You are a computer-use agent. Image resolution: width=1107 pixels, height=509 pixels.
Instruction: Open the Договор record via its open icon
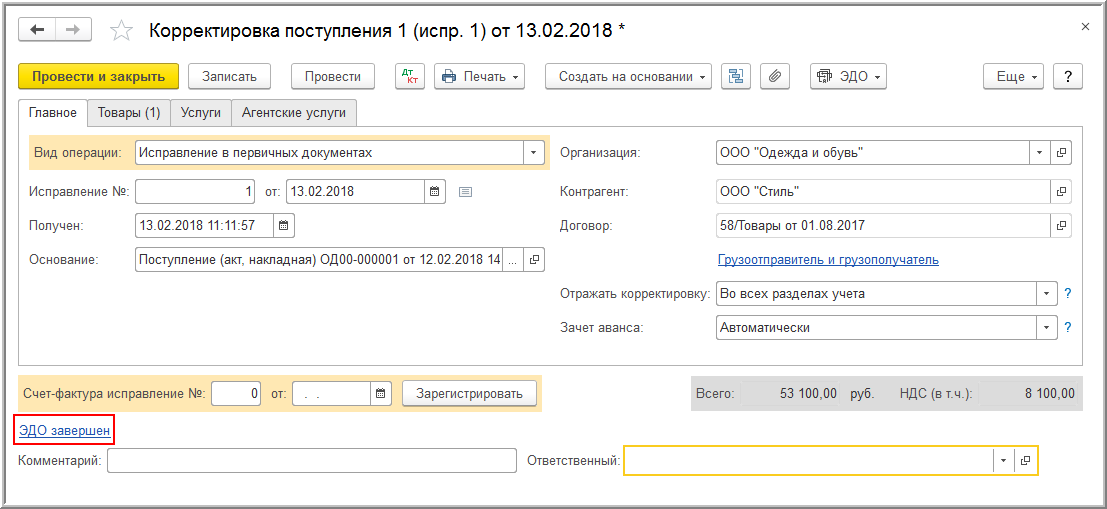1061,225
